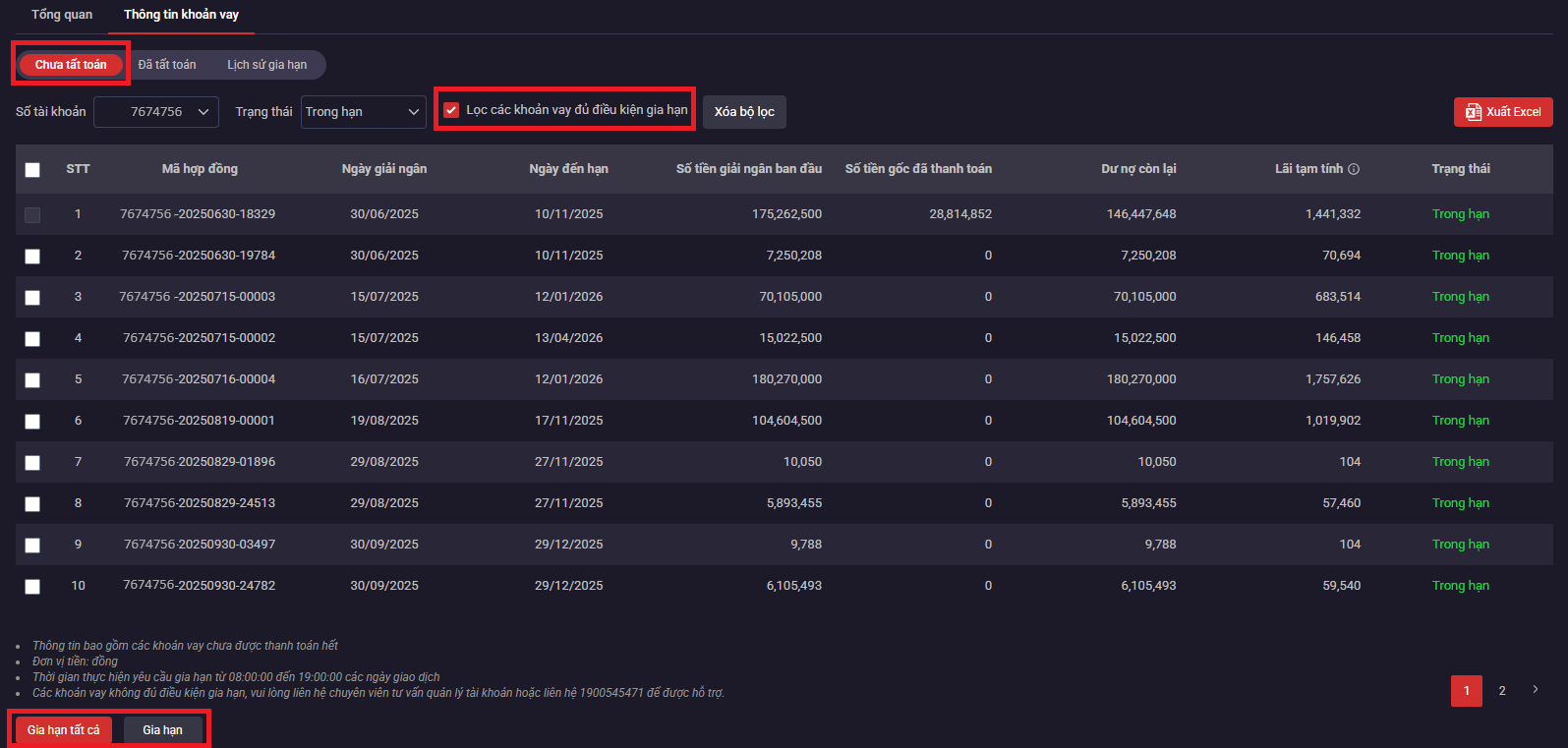Click remaining balance 146,447,648
The width and height of the screenshot is (1568, 748).
[x=1141, y=214]
